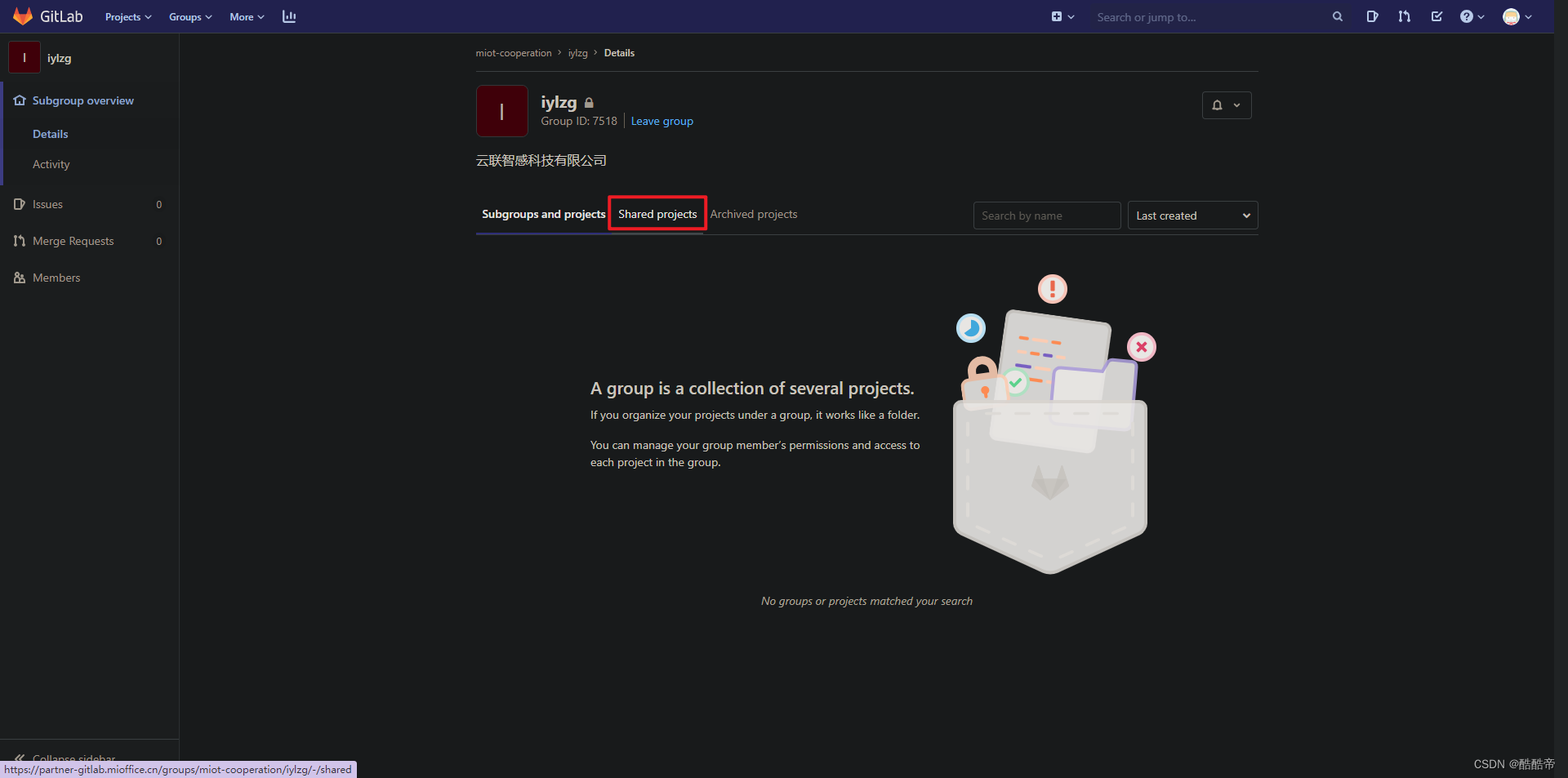Open the Last created sort dropdown
Screen dimensions: 1568x778
coord(1193,216)
